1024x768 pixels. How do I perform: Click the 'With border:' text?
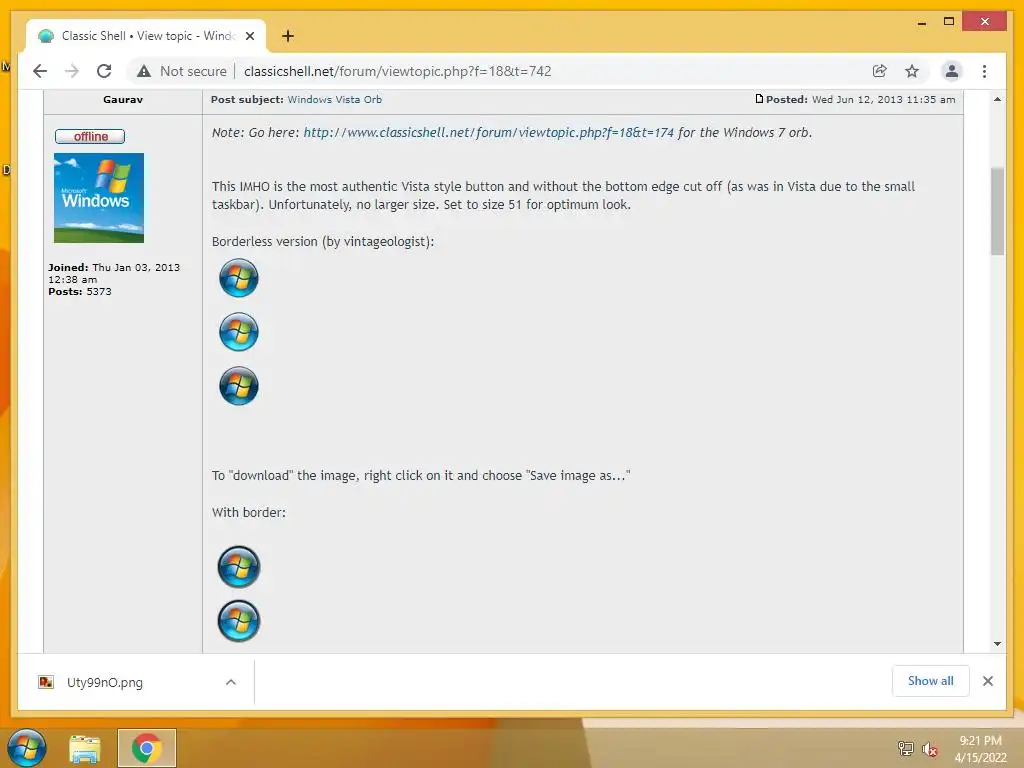(x=249, y=513)
